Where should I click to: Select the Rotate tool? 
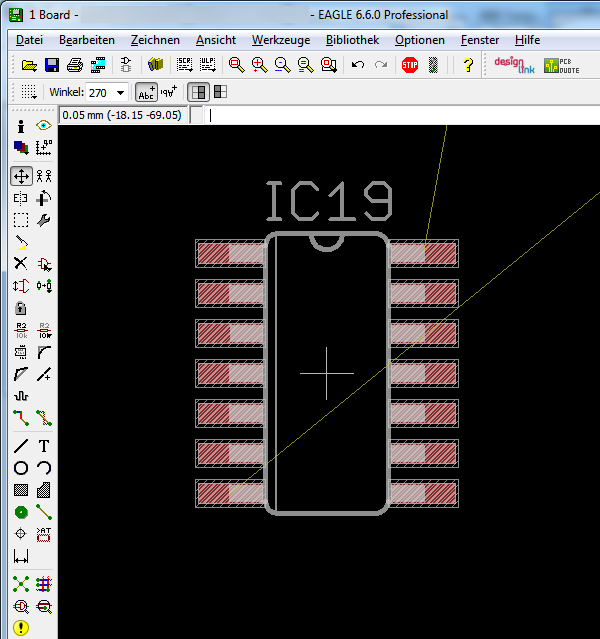tap(44, 198)
